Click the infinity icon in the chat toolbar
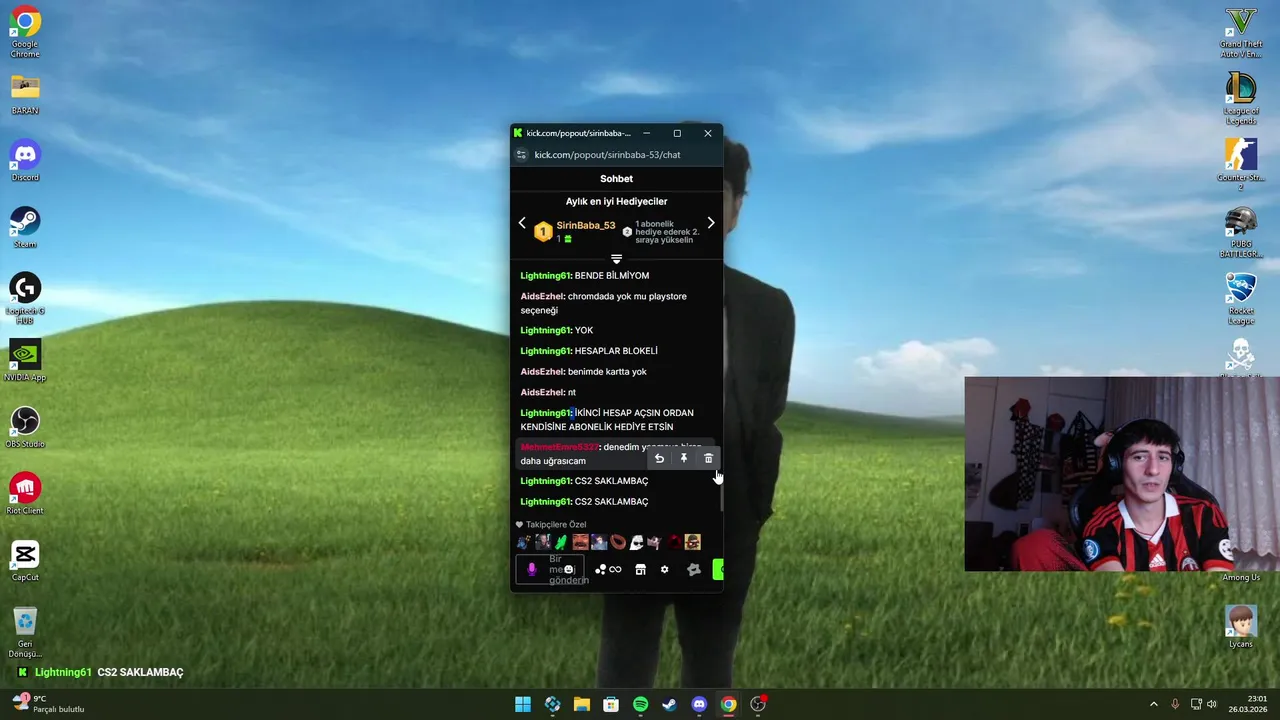This screenshot has height=720, width=1280. click(615, 569)
